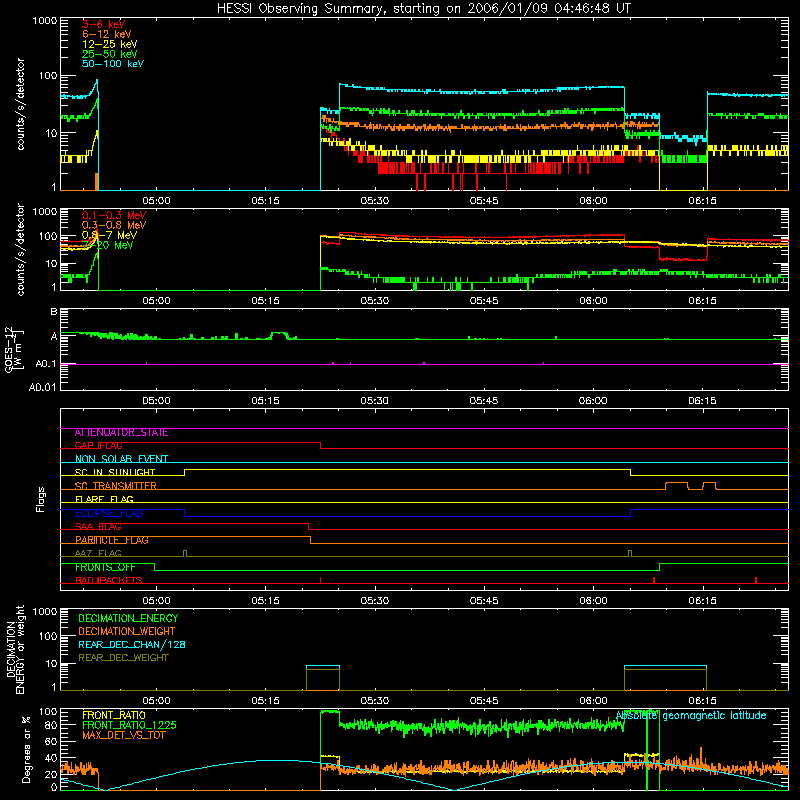Select the GAP_FLAG label

tap(98, 446)
